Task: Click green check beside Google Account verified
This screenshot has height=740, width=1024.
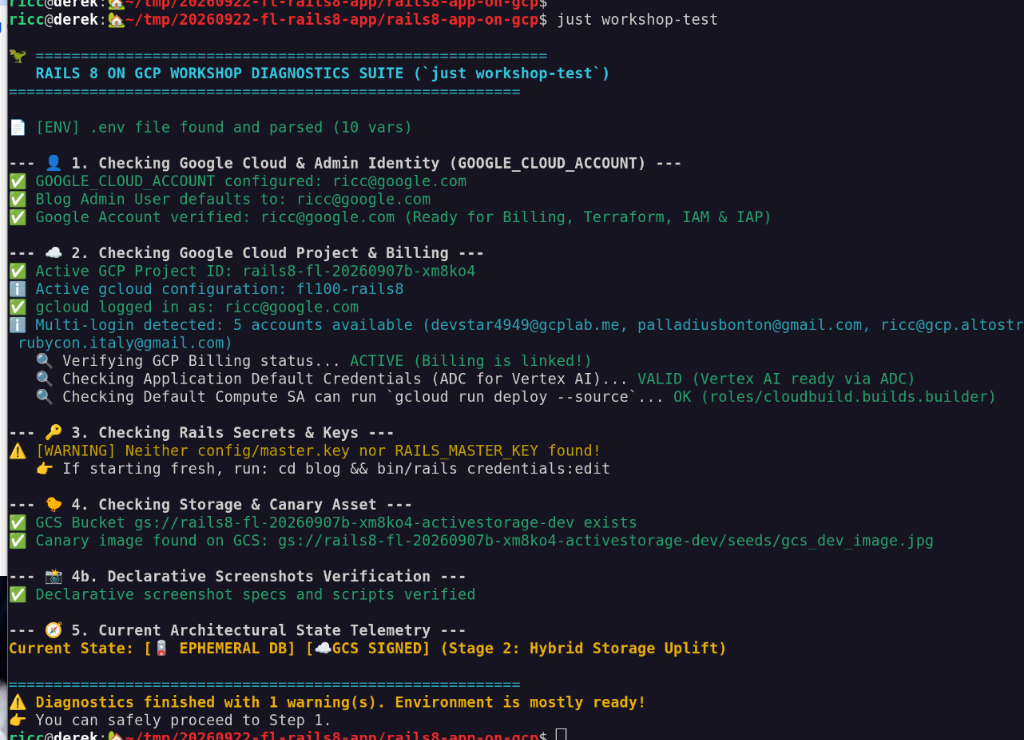Action: coord(18,217)
